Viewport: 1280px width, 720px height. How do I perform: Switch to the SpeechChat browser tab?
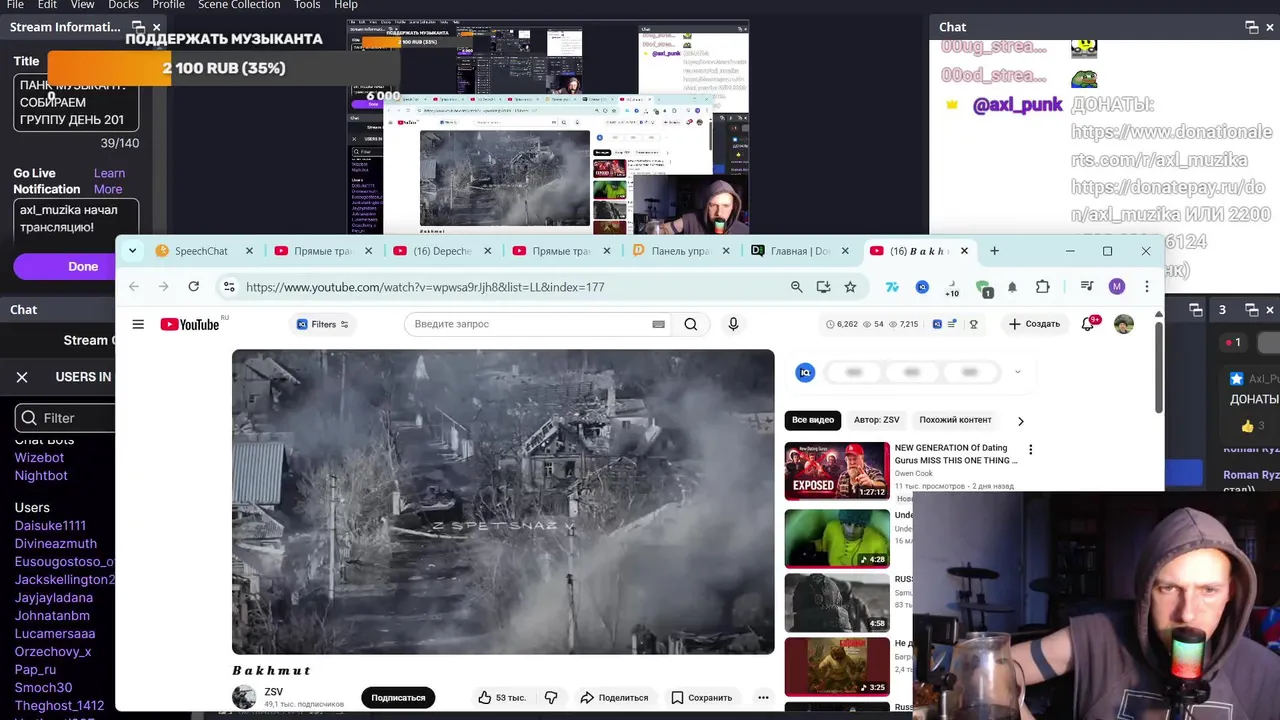(x=202, y=251)
